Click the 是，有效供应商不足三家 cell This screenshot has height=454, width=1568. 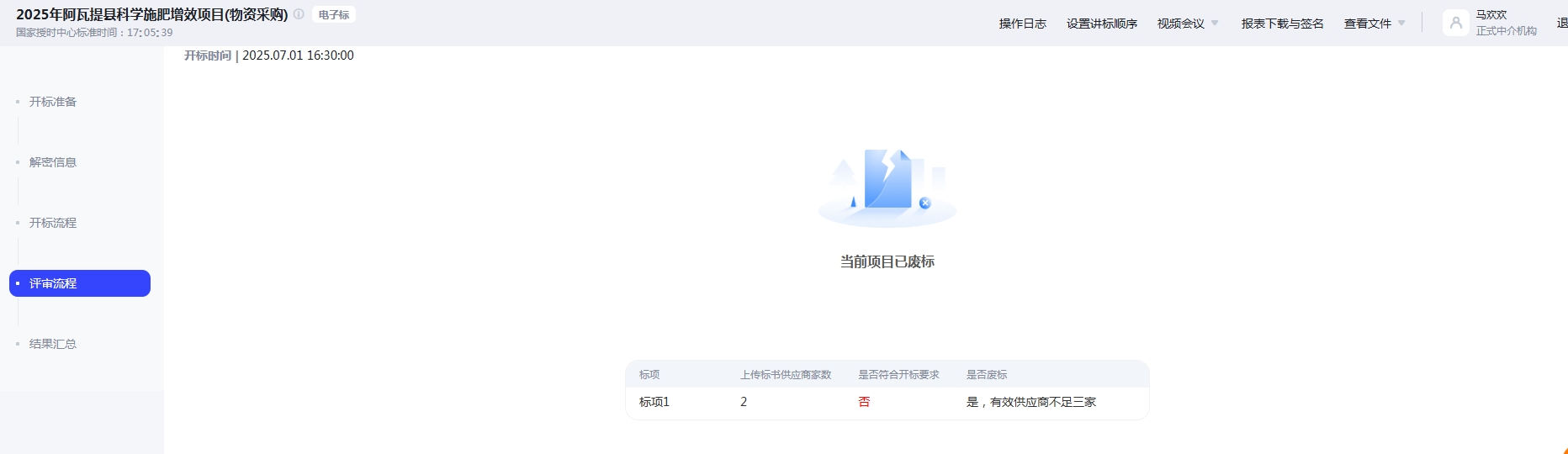(x=1031, y=402)
